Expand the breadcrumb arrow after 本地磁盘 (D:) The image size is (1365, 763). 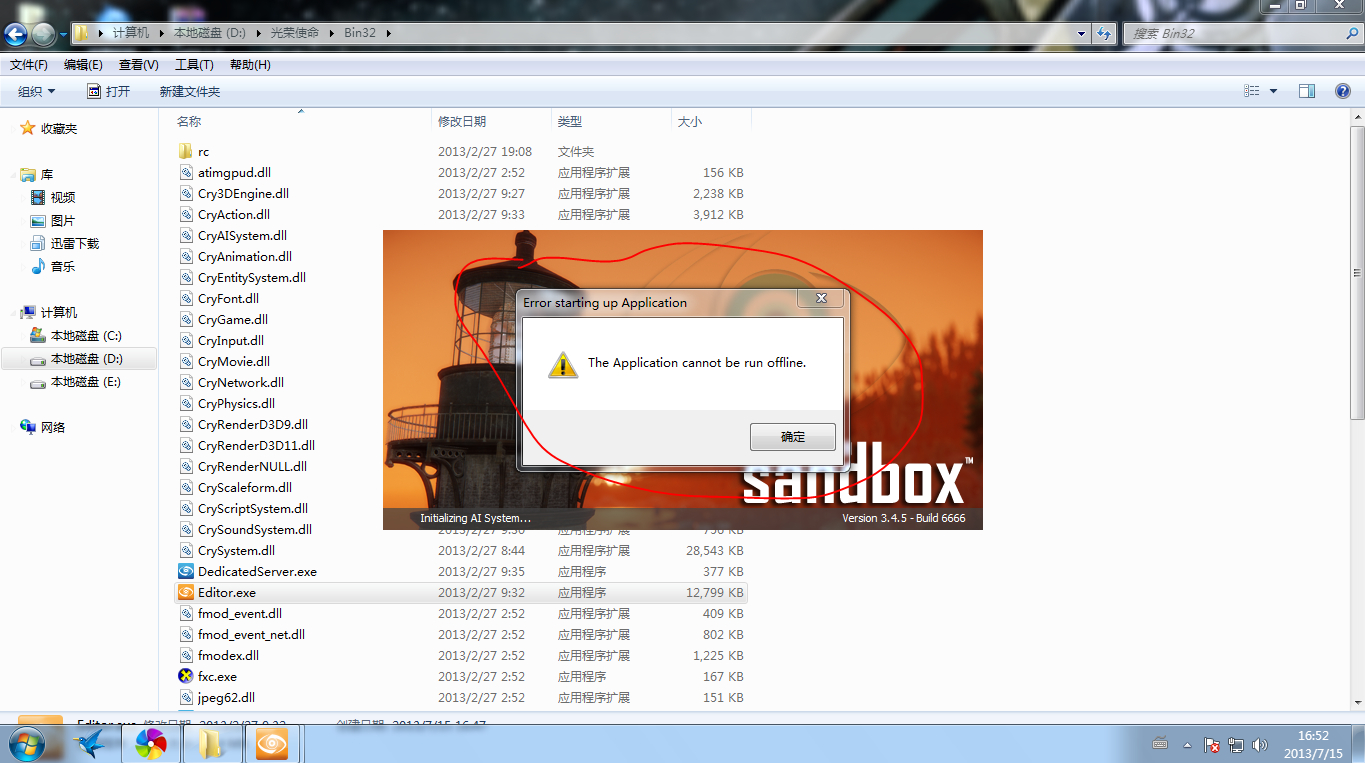(x=258, y=33)
